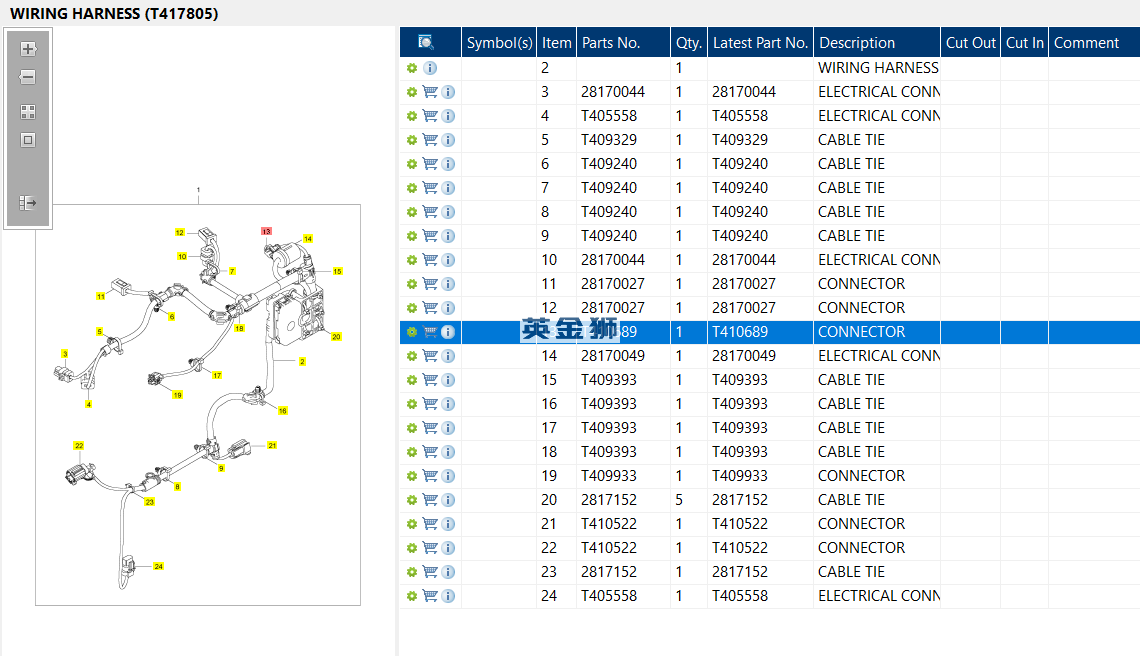Click latest part number 28170049 cell
1140x656 pixels.
coord(744,356)
